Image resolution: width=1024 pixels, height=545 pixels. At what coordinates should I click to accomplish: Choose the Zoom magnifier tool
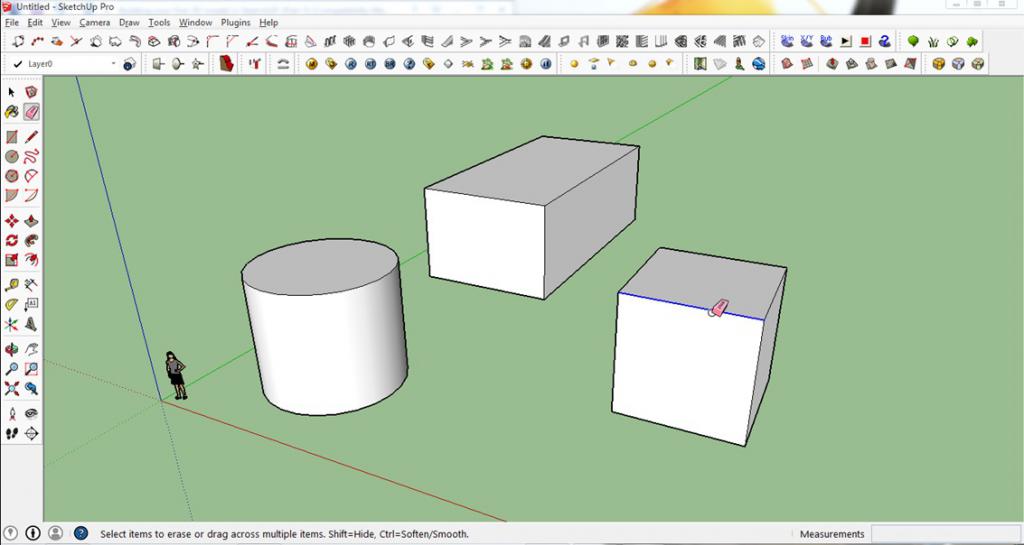12,369
